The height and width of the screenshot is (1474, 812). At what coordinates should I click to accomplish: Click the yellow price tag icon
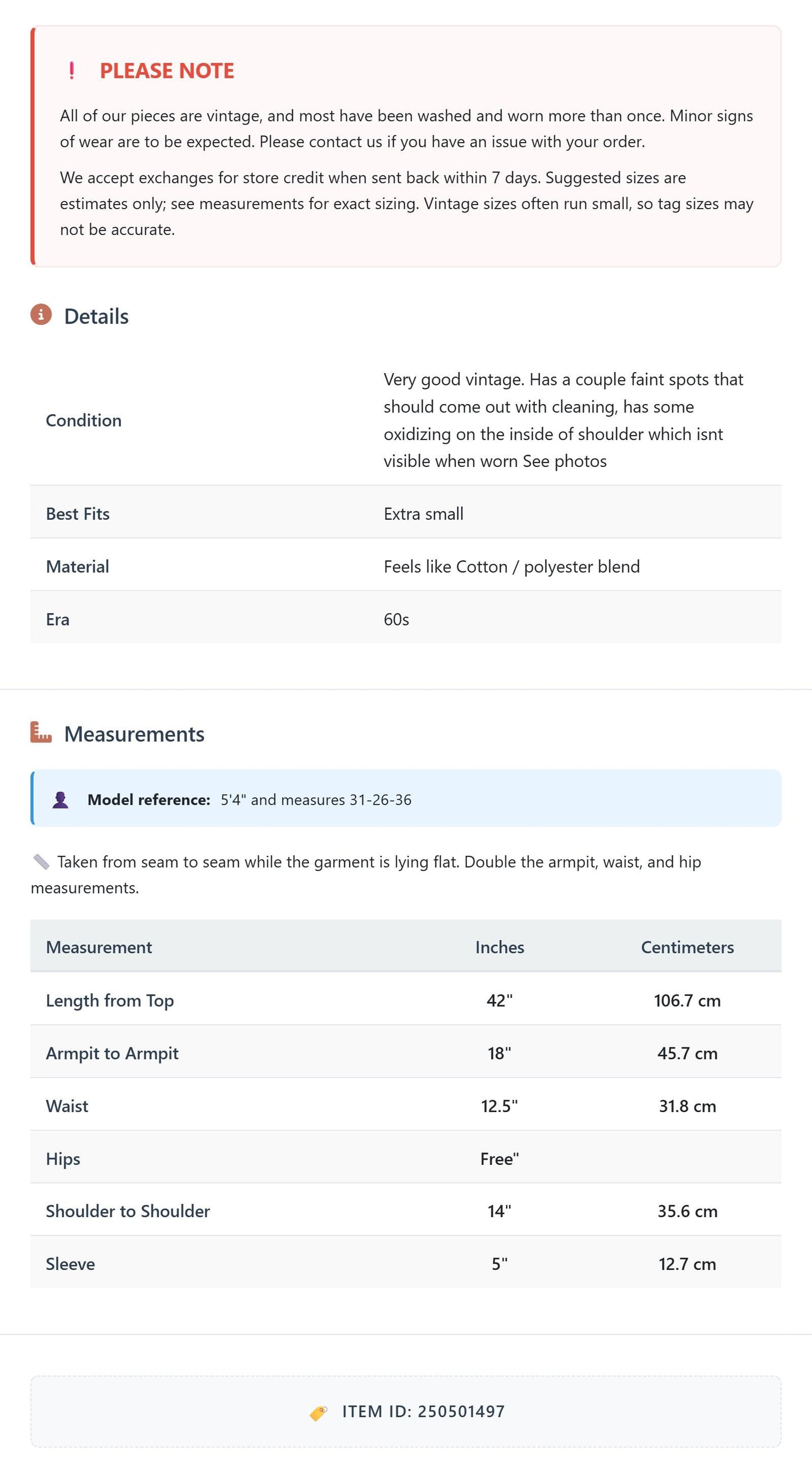319,1412
